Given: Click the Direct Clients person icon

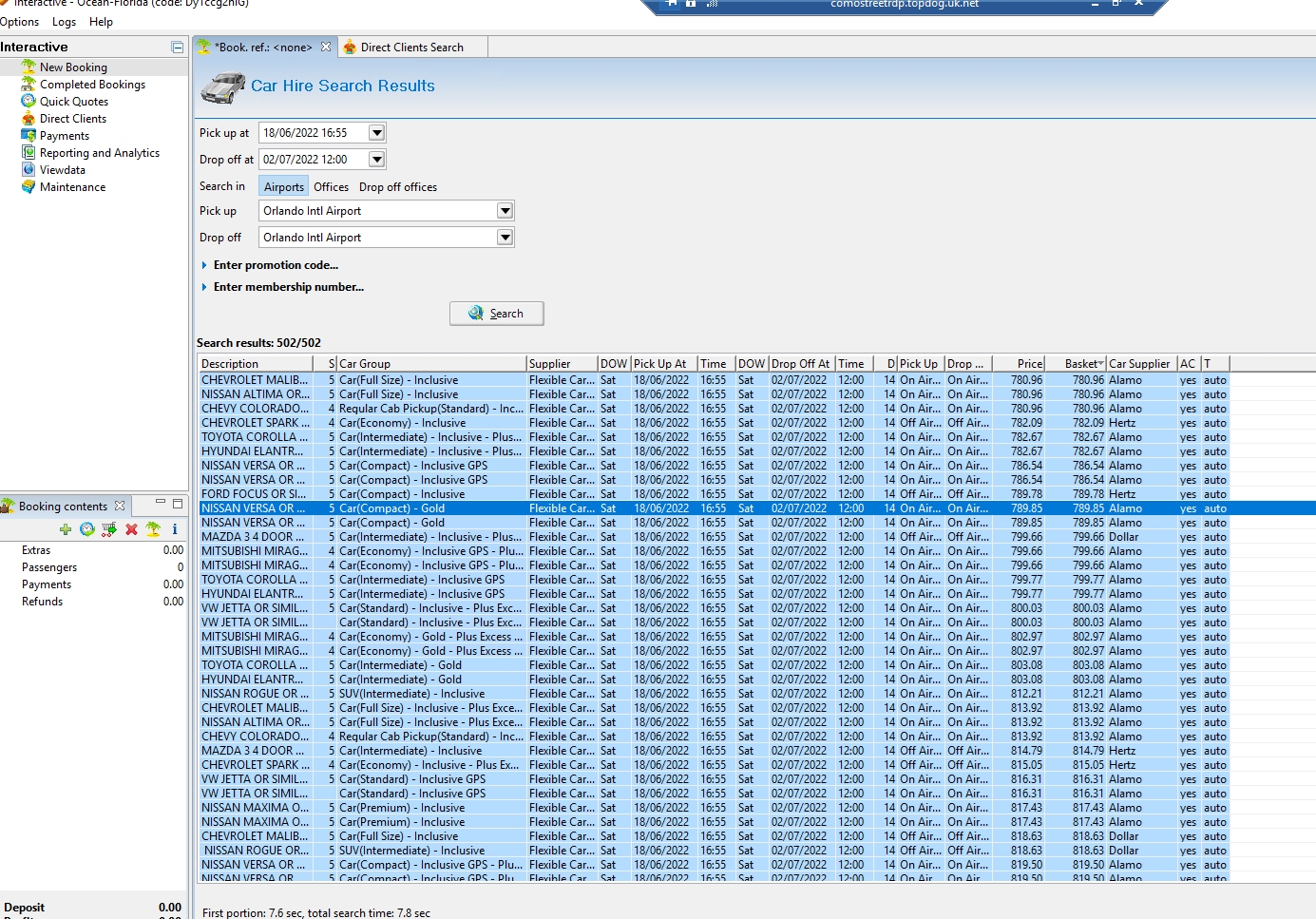Looking at the screenshot, I should tap(29, 118).
